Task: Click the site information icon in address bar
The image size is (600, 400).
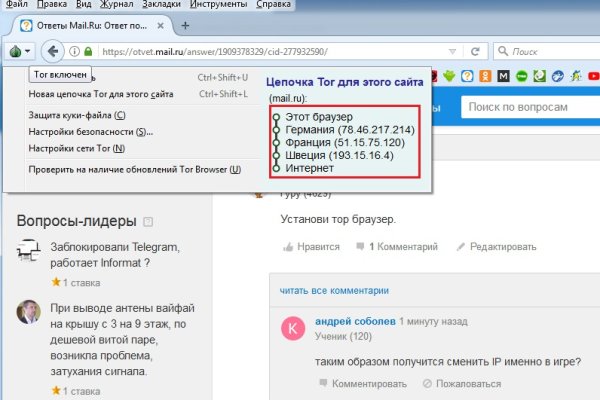Action: coord(76,51)
